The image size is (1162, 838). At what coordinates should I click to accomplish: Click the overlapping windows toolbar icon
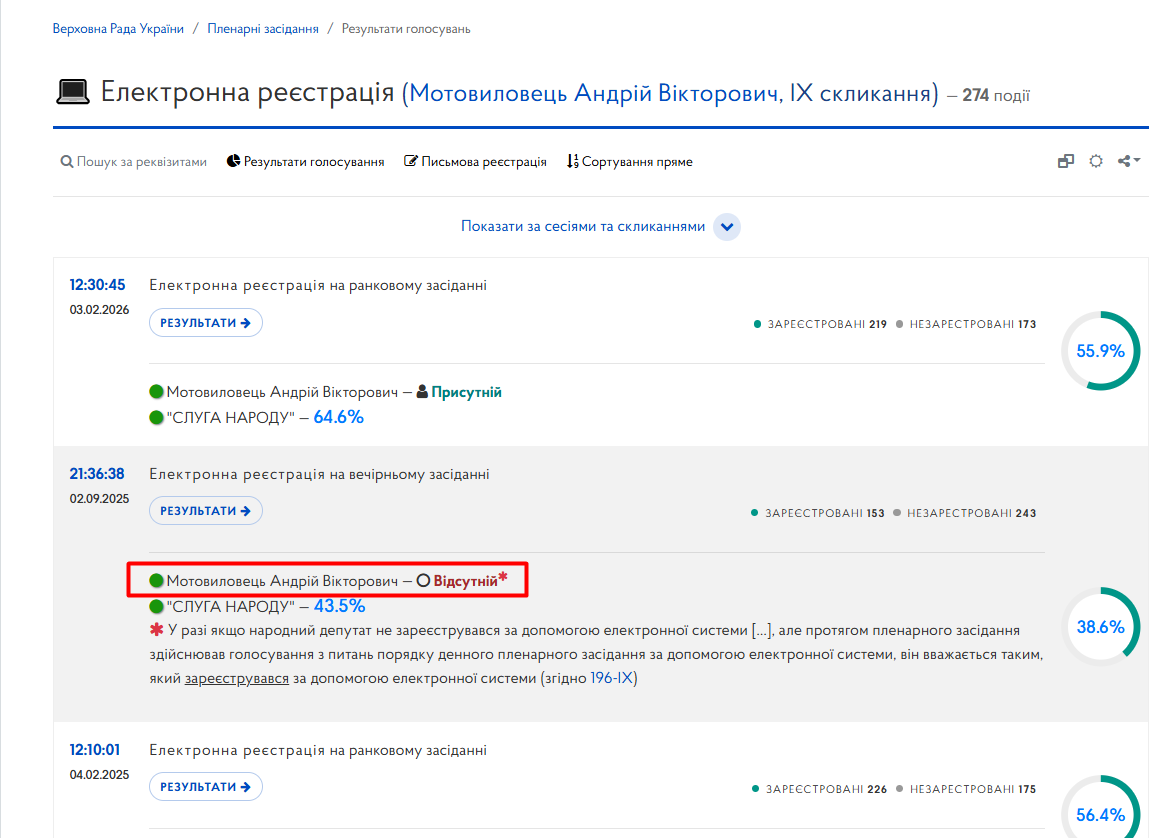(x=1066, y=161)
